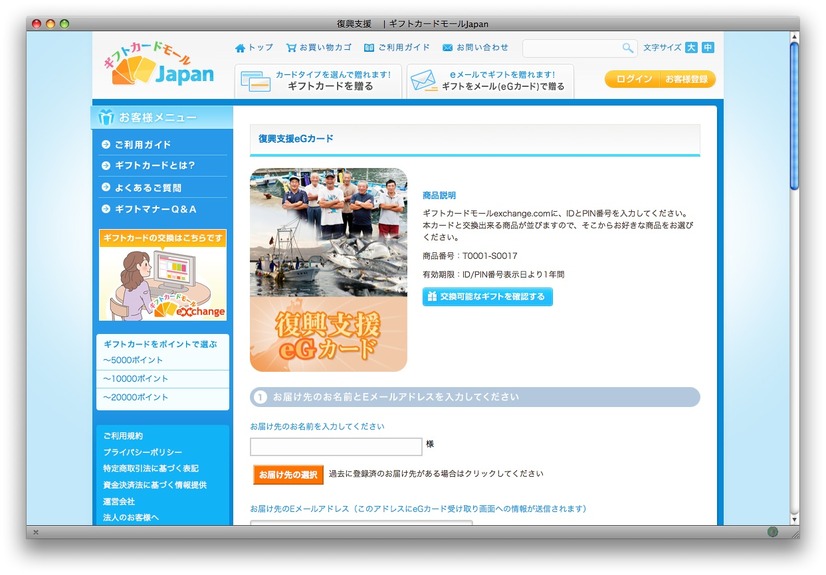Screen dimensions: 826x575
Task: Open 資金決済法に基づく情報提供 link
Action: click(x=155, y=484)
